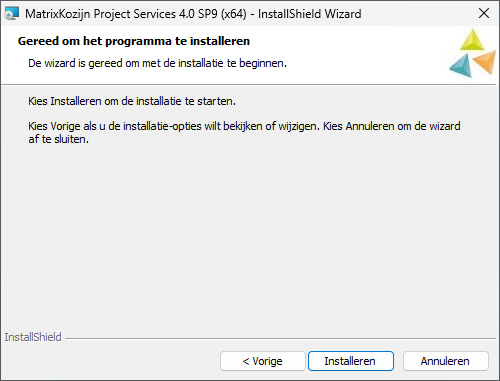The height and width of the screenshot is (381, 500).
Task: Start the installation with the Installeren button
Action: (351, 361)
